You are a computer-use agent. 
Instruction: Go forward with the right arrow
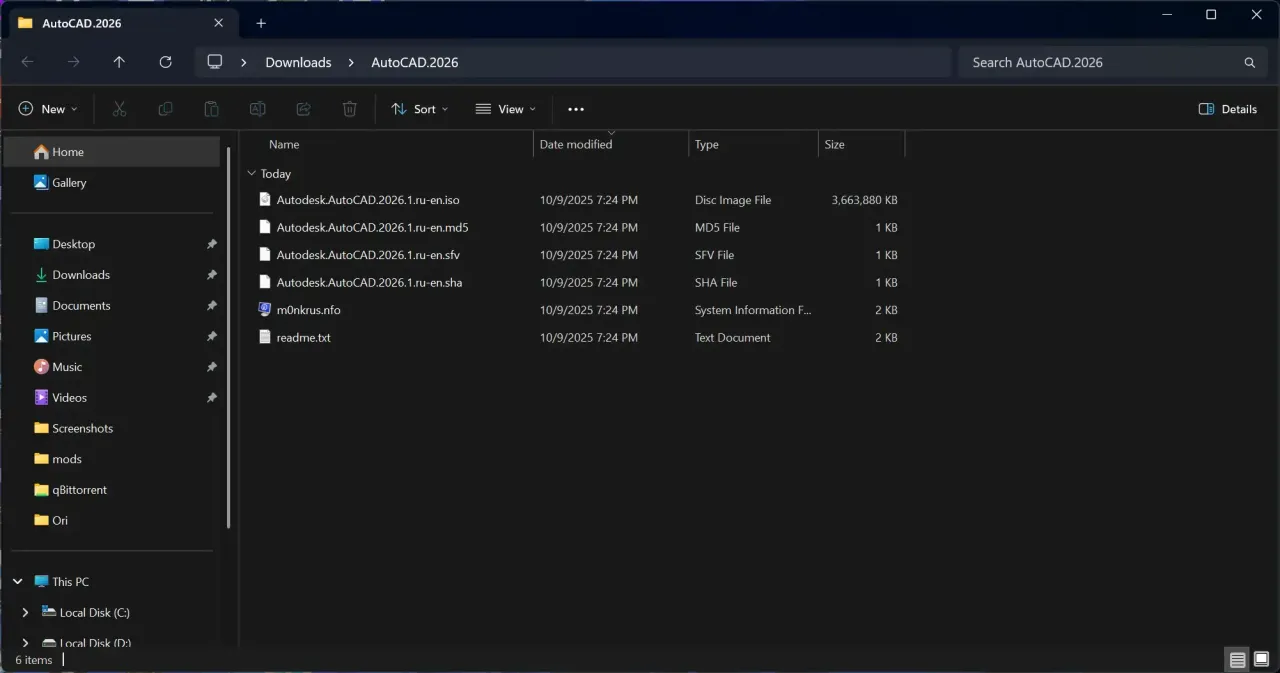(73, 62)
